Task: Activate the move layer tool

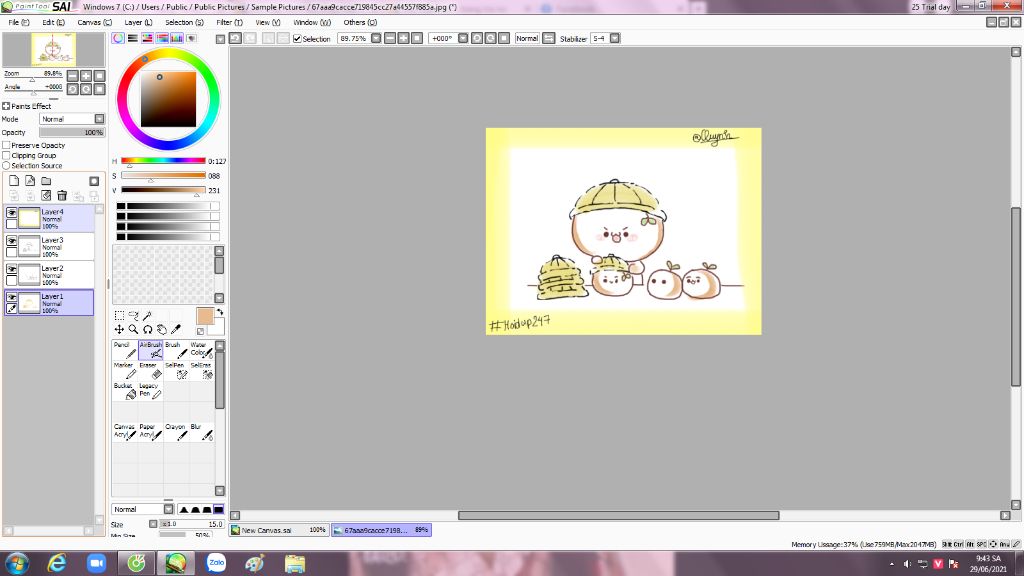Action: coord(120,330)
